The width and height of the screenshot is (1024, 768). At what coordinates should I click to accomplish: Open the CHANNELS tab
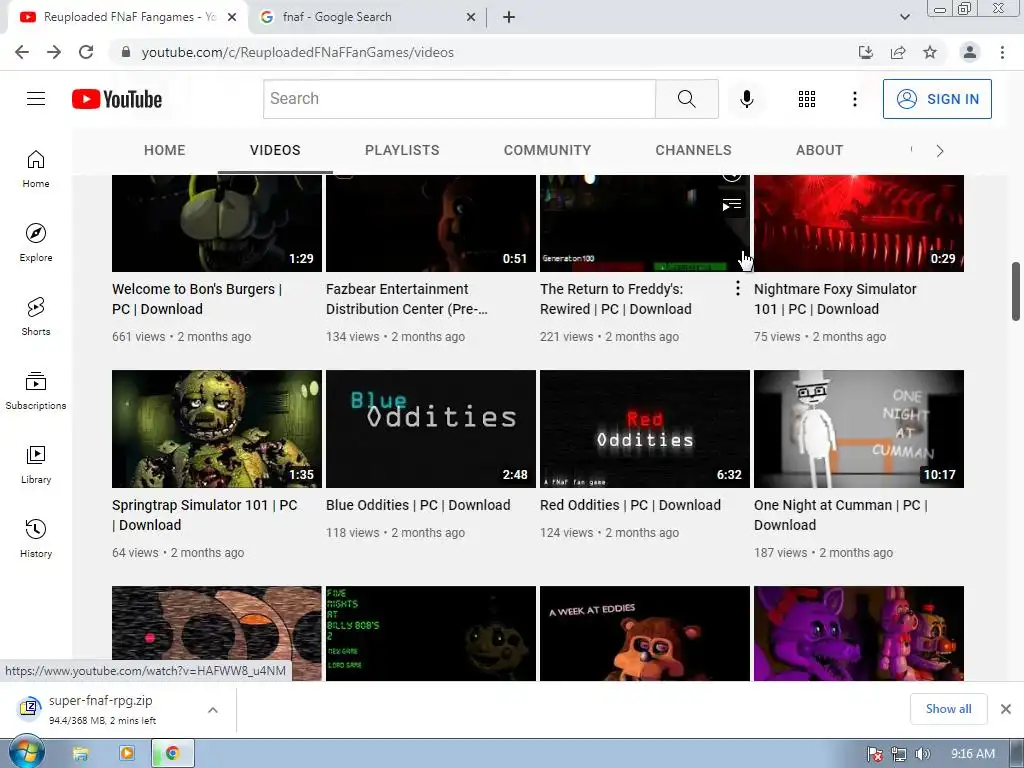click(694, 150)
